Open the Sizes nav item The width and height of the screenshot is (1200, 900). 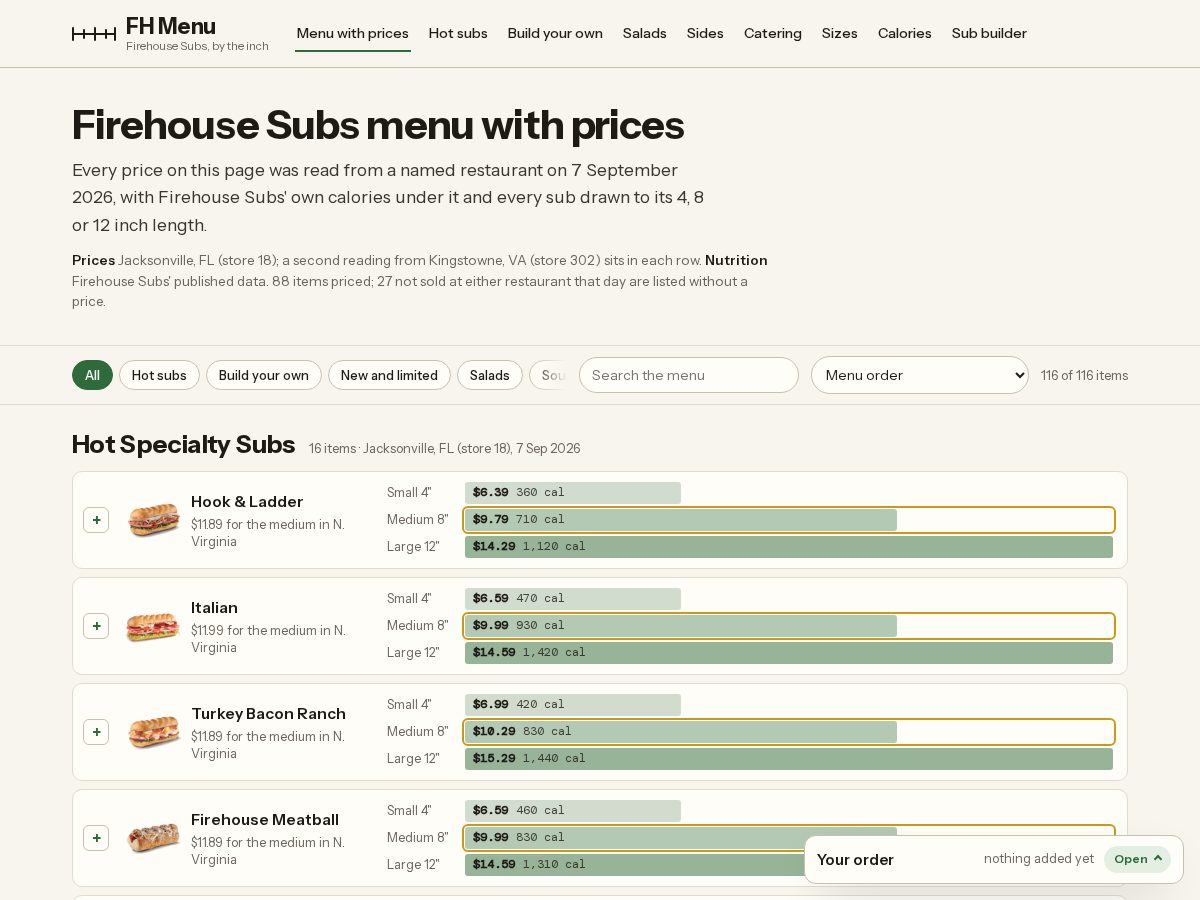[840, 33]
